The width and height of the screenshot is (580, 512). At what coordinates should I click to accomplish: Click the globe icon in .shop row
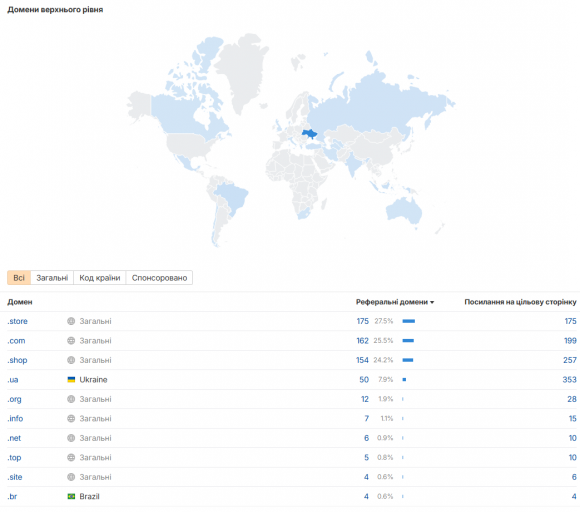(x=71, y=360)
